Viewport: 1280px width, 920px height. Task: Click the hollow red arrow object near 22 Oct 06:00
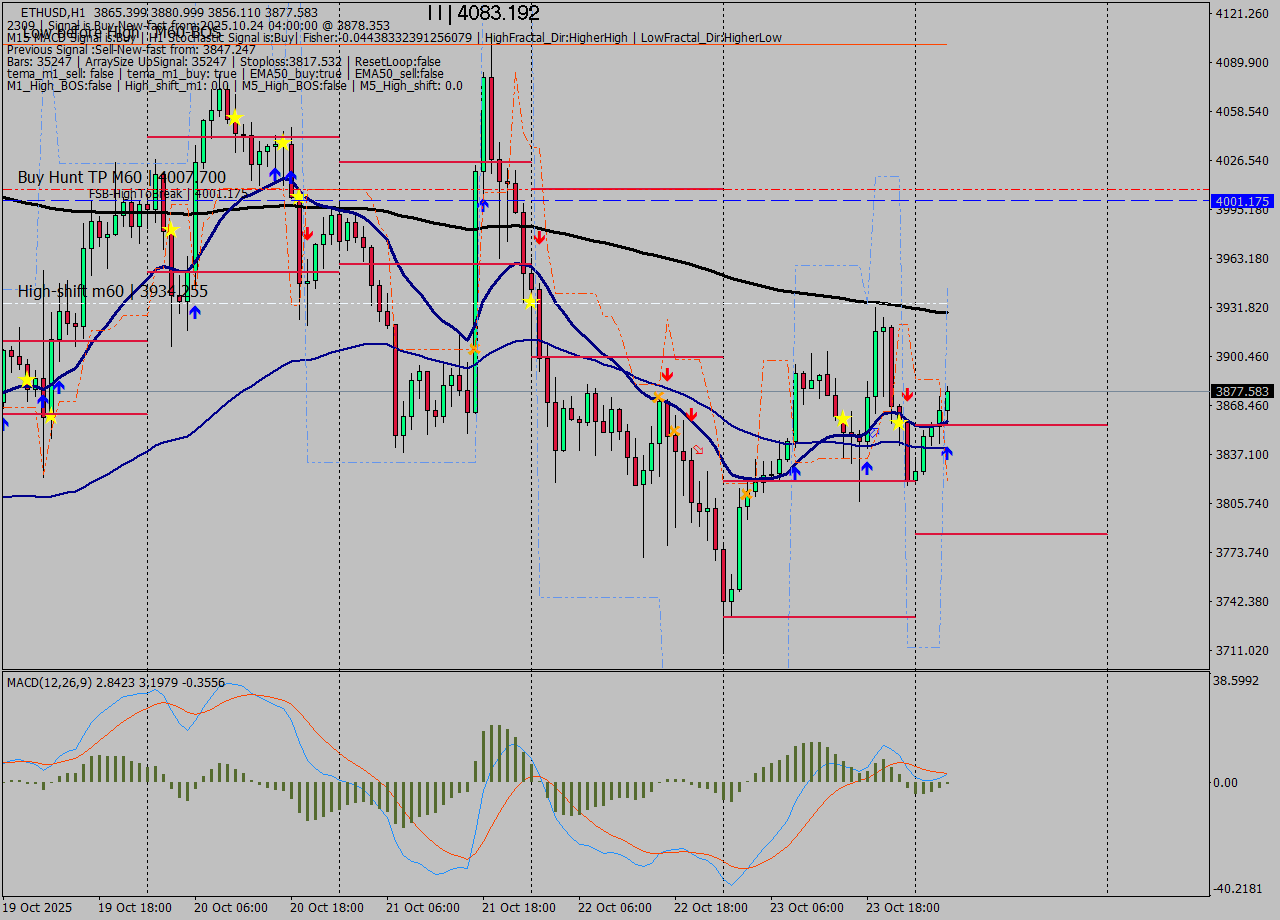point(697,450)
